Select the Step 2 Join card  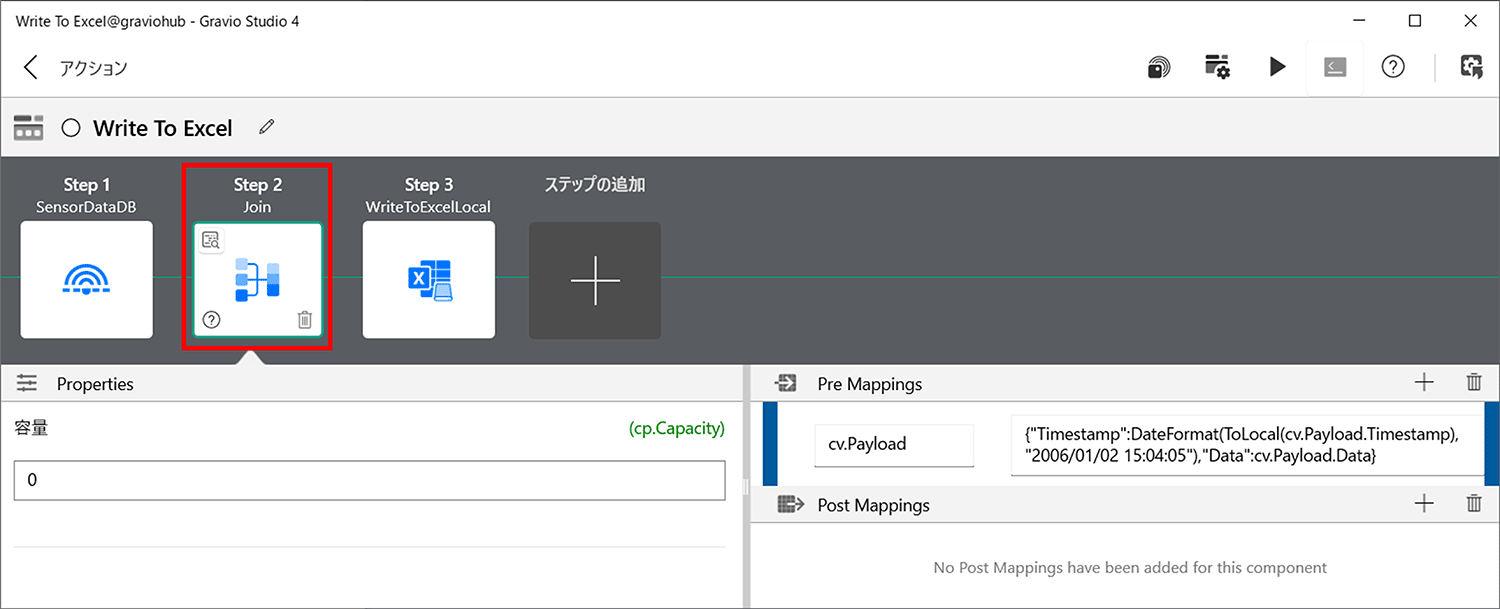point(258,280)
